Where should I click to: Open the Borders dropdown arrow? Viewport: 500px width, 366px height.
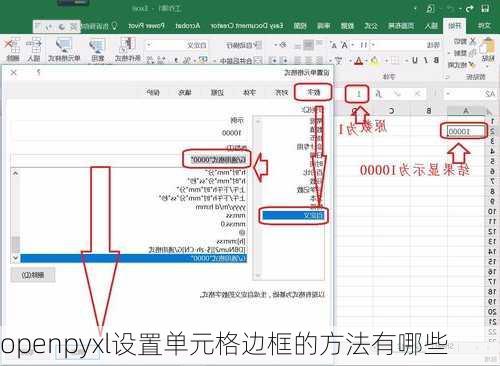pyautogui.click(x=387, y=61)
